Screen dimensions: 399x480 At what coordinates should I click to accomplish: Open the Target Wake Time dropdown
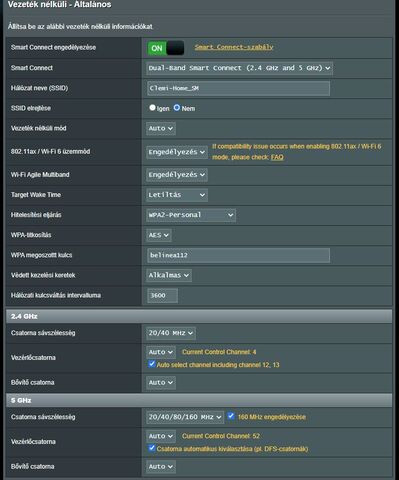pos(177,195)
